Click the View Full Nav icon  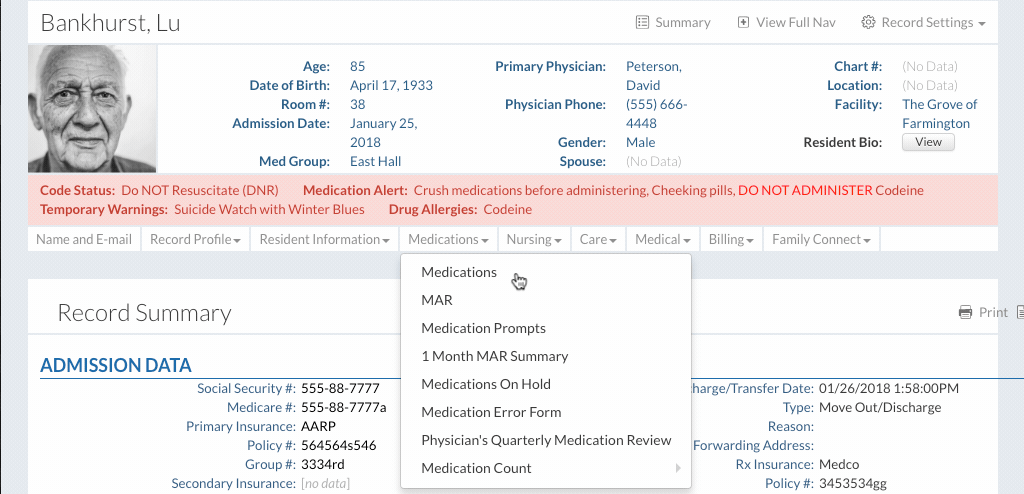pos(743,22)
